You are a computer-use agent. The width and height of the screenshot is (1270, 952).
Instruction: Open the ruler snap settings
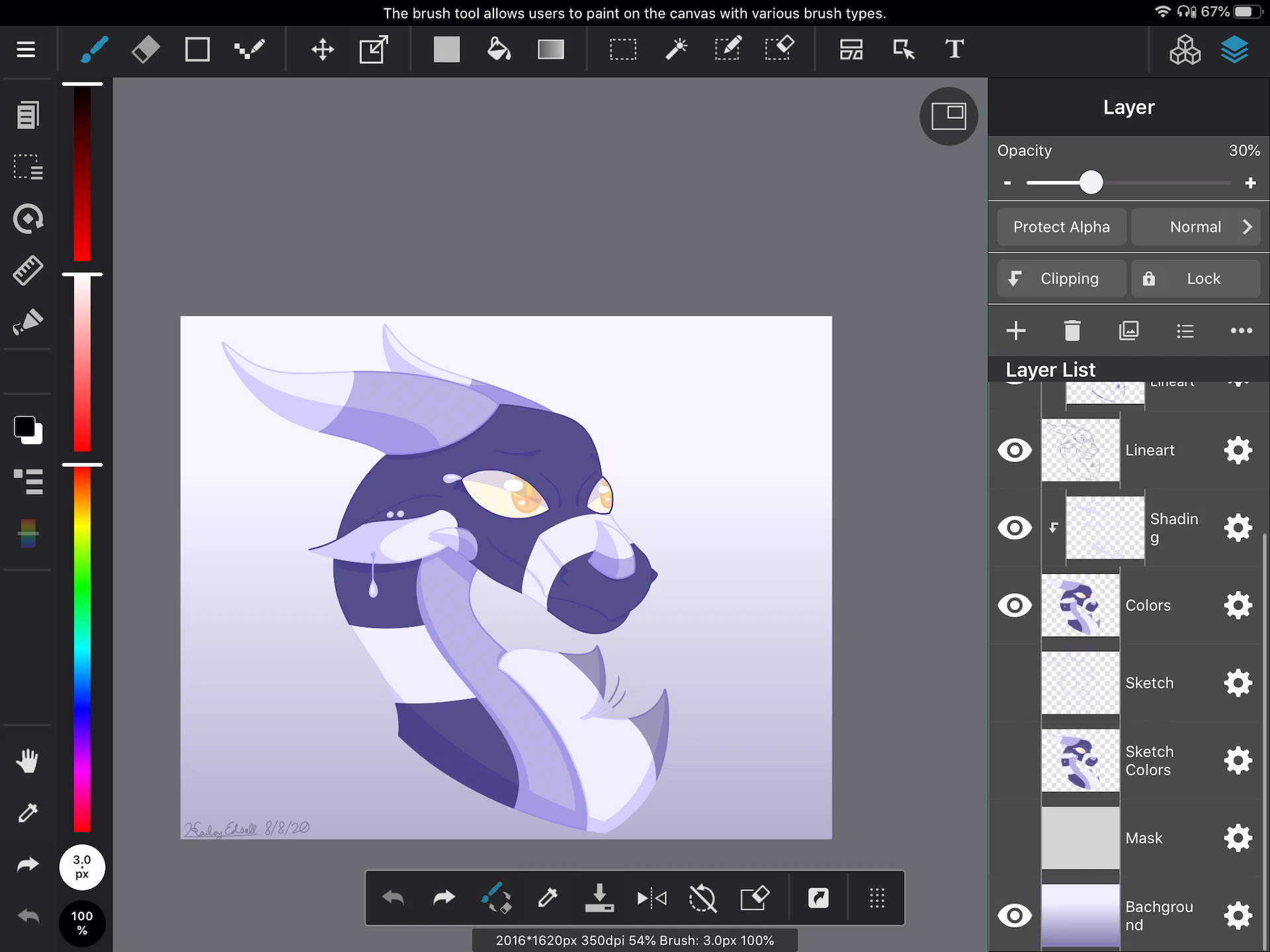pos(28,270)
